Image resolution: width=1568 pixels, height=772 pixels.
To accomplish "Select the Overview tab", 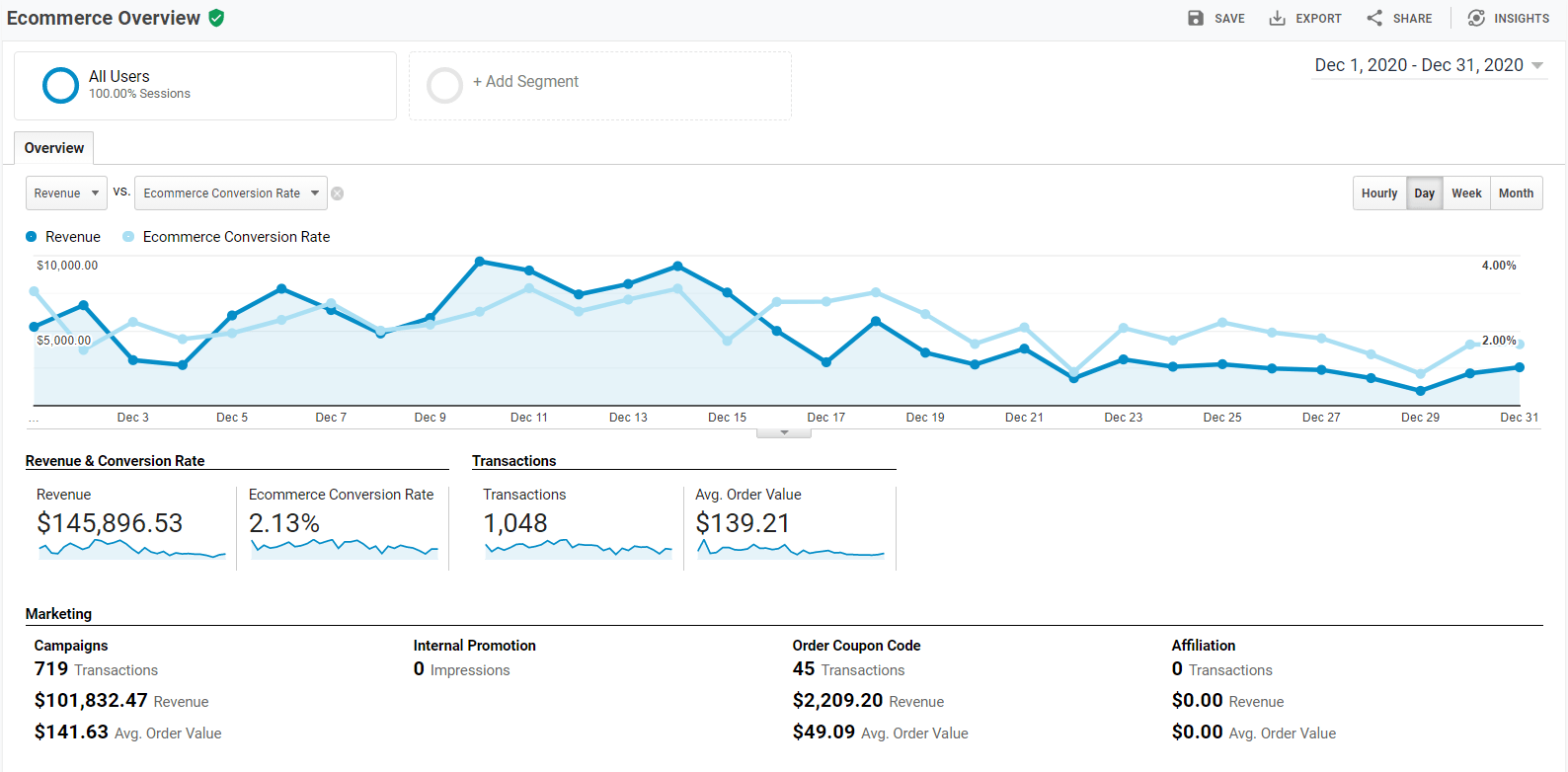I will pyautogui.click(x=54, y=148).
